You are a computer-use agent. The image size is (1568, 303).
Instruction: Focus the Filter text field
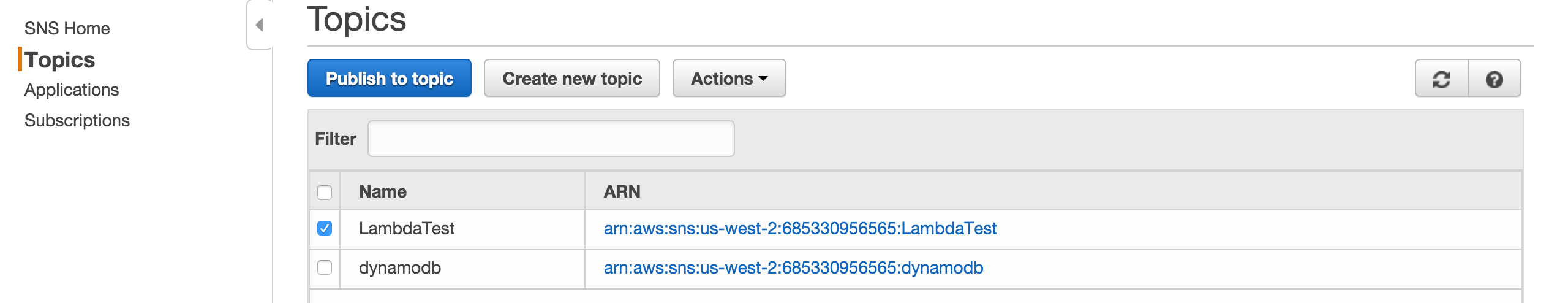pyautogui.click(x=551, y=139)
